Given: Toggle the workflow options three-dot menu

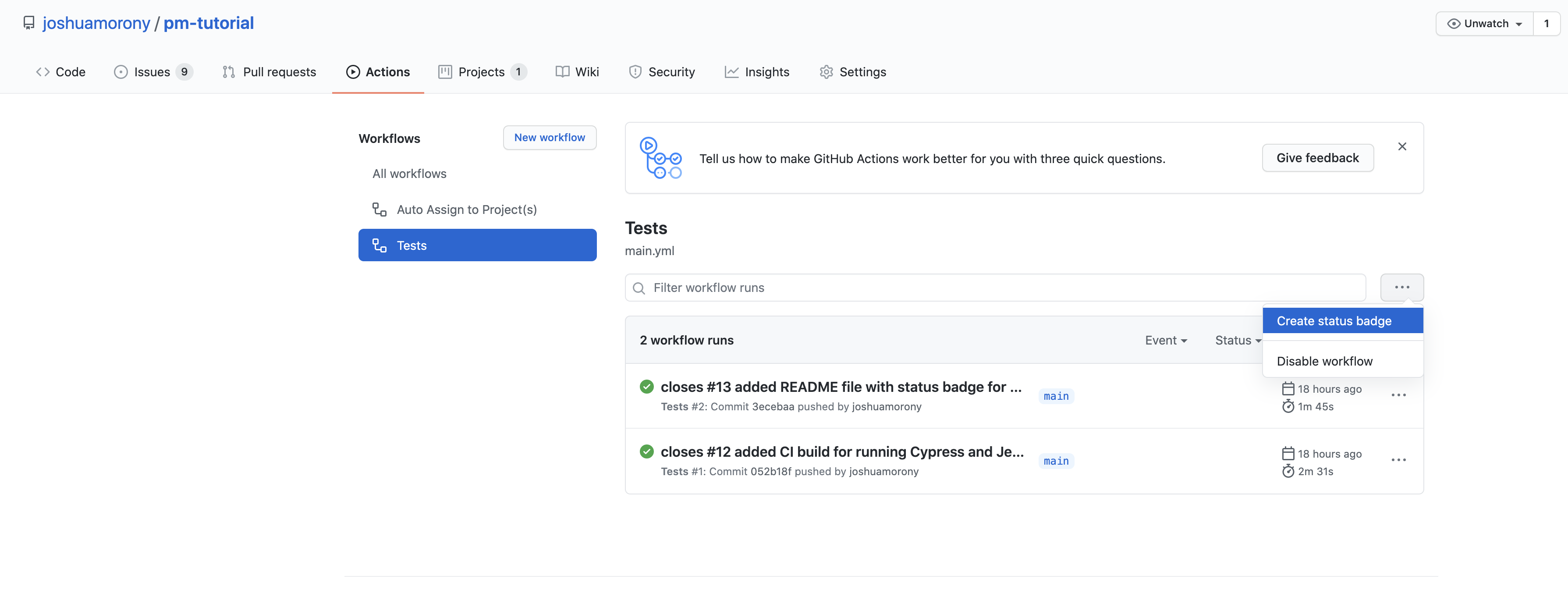Looking at the screenshot, I should (x=1402, y=288).
